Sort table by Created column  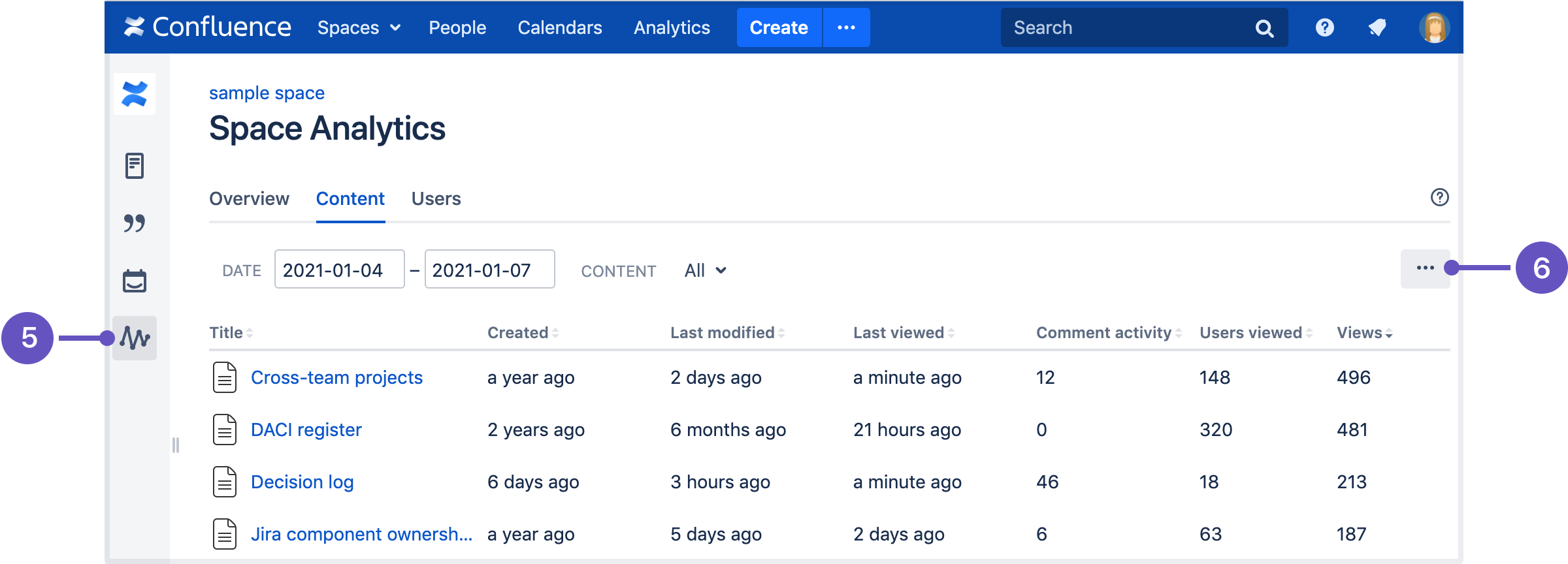point(523,333)
